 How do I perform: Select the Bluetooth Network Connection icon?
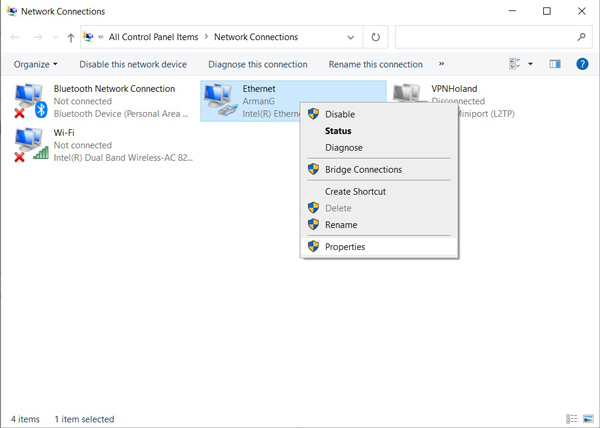31,101
